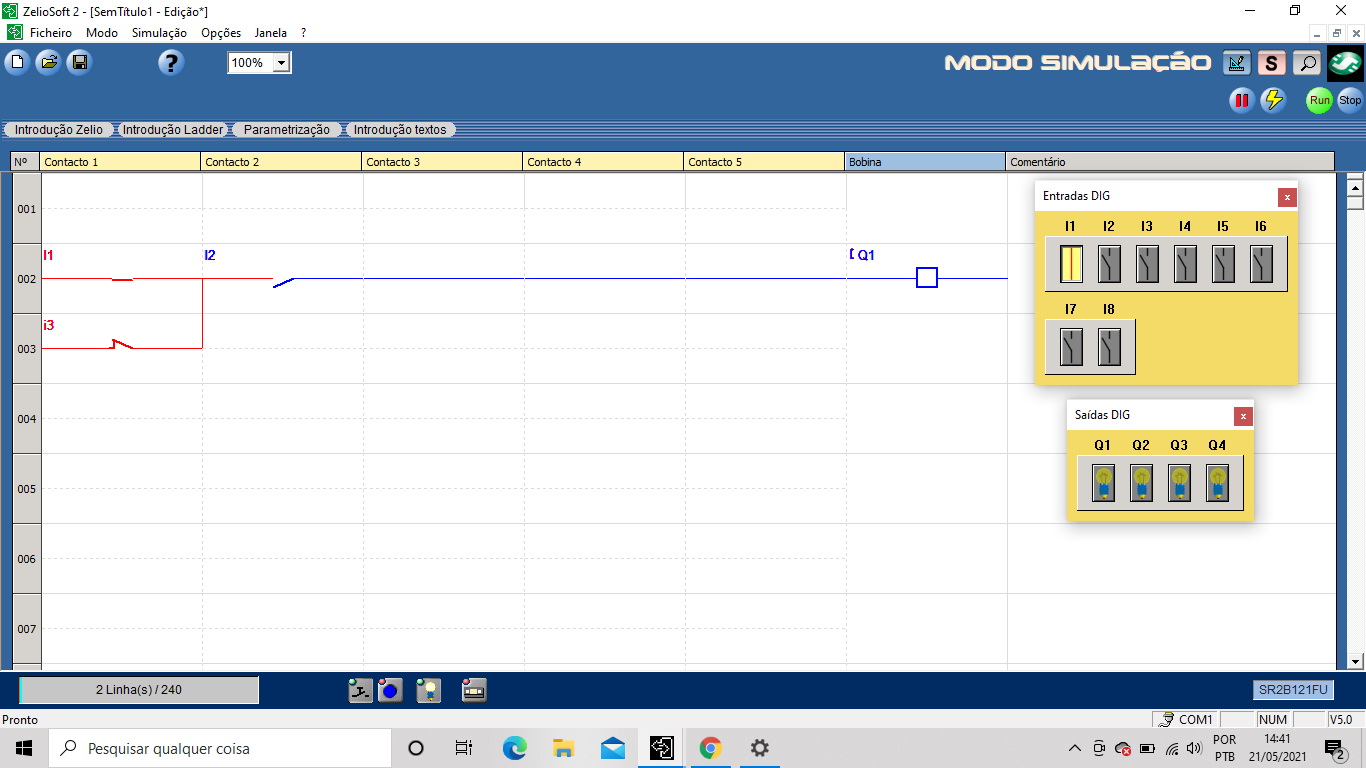Toggle input switch I8 in Entradas DIG

[1109, 347]
